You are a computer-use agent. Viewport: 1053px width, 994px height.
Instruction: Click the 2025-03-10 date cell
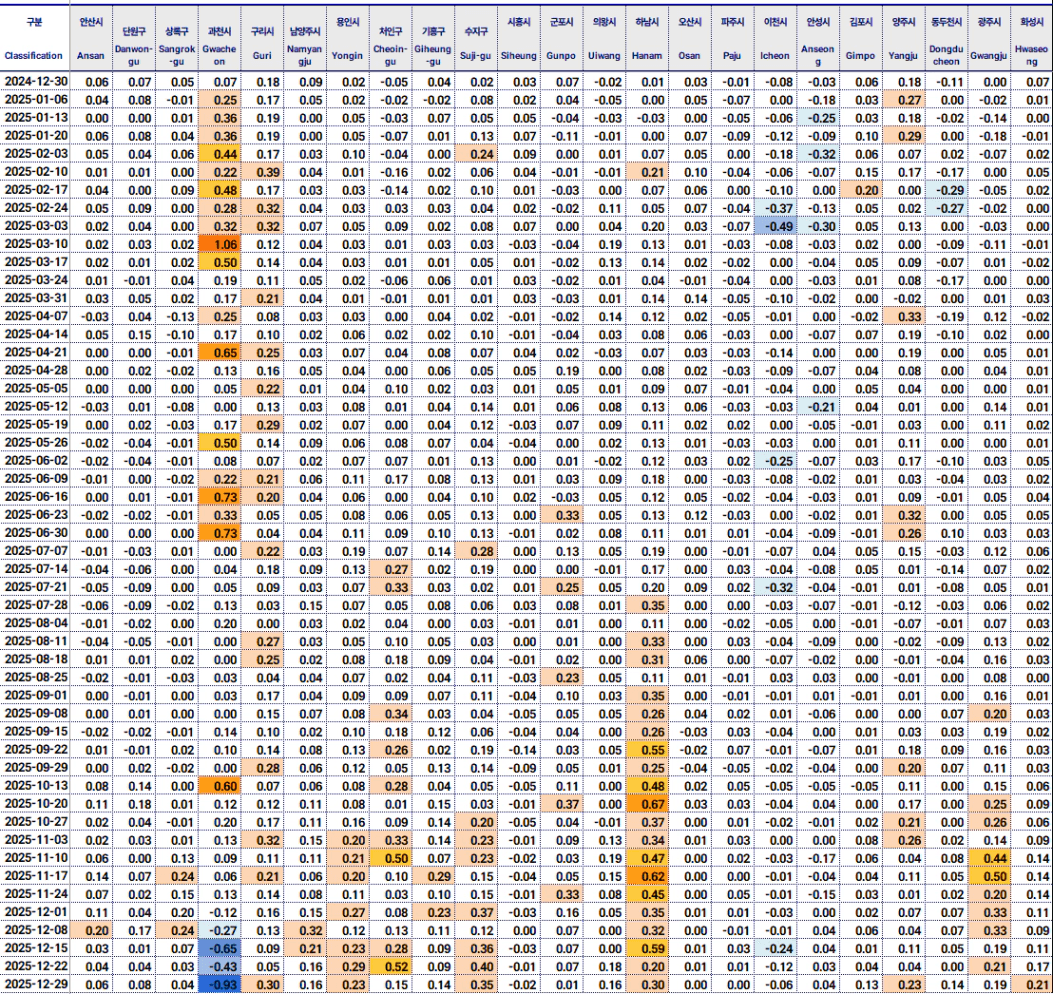click(x=35, y=244)
